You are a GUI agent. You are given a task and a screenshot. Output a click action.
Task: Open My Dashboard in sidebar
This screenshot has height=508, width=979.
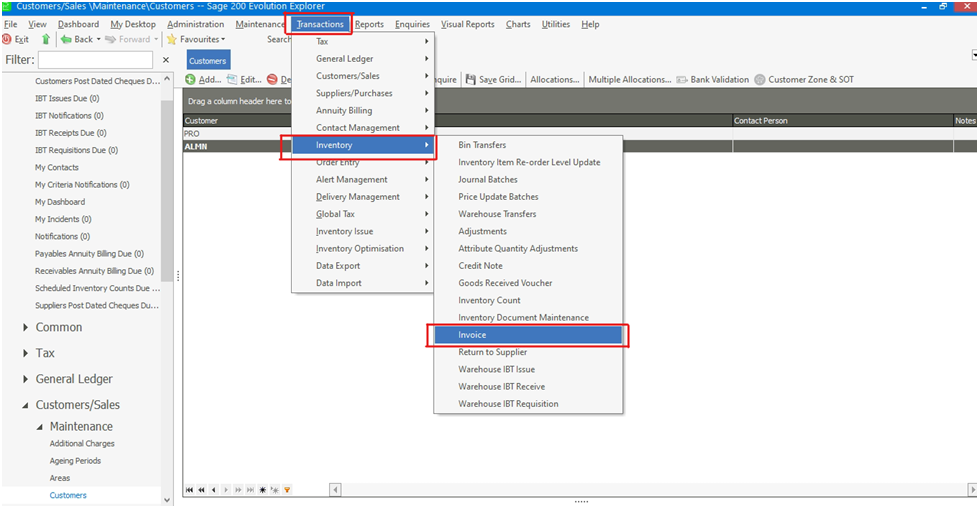point(60,202)
